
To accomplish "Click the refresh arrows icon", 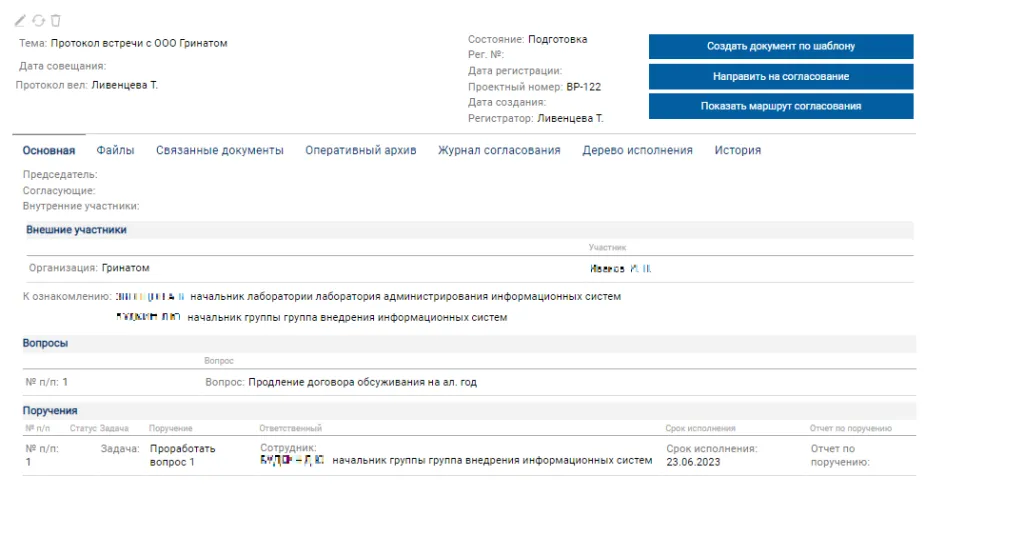I will coord(38,20).
